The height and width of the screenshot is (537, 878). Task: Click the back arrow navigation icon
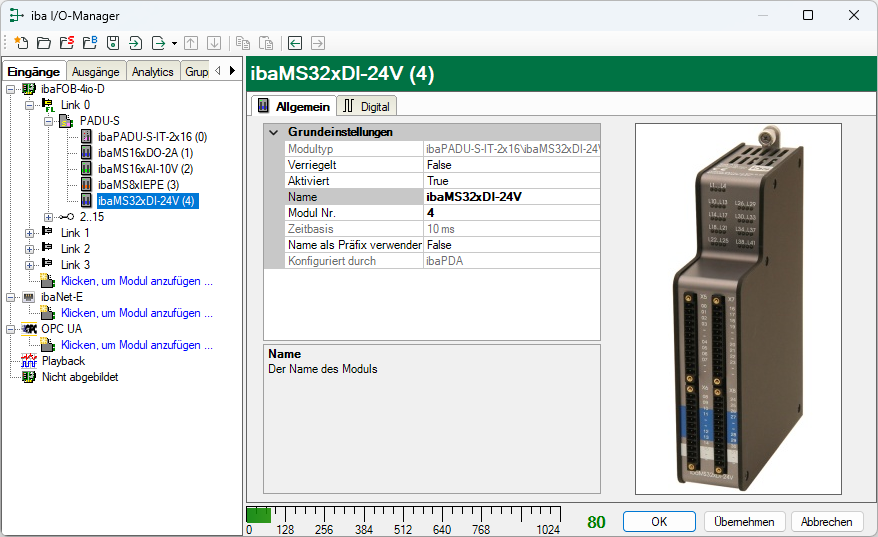coord(295,43)
